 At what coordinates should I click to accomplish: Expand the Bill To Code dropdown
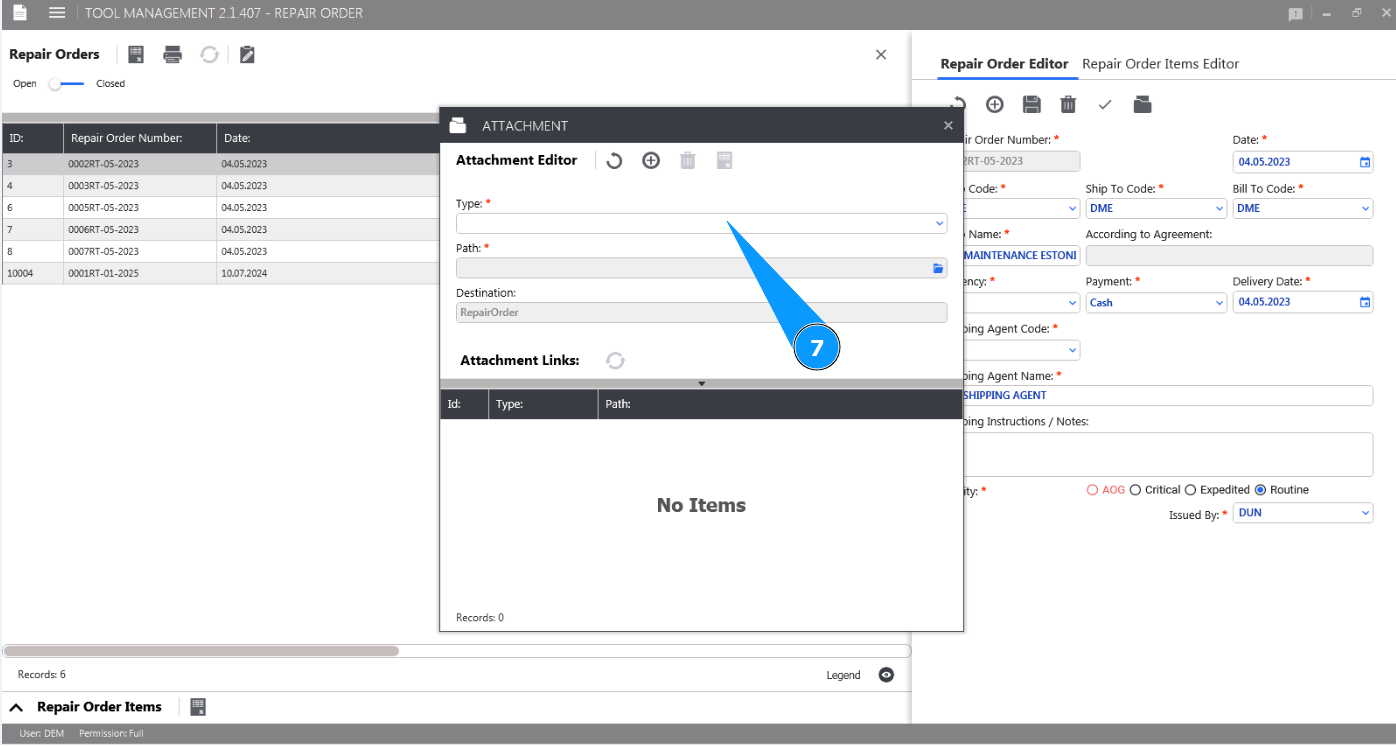pyautogui.click(x=1366, y=209)
